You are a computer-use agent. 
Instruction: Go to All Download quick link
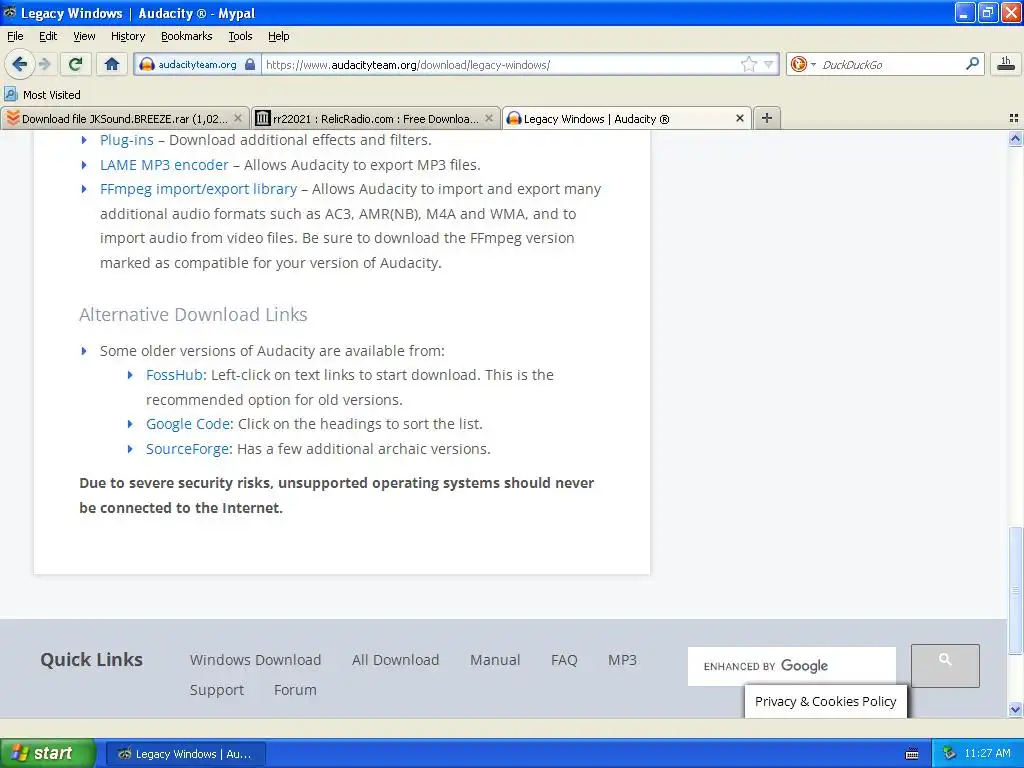point(395,660)
